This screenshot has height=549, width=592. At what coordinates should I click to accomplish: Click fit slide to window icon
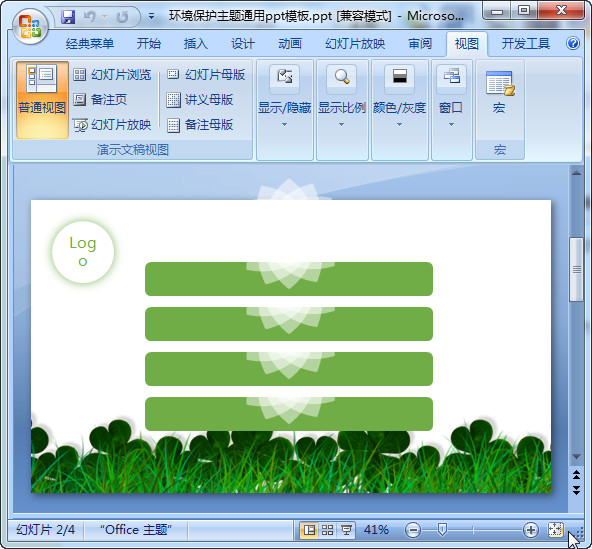pyautogui.click(x=555, y=530)
